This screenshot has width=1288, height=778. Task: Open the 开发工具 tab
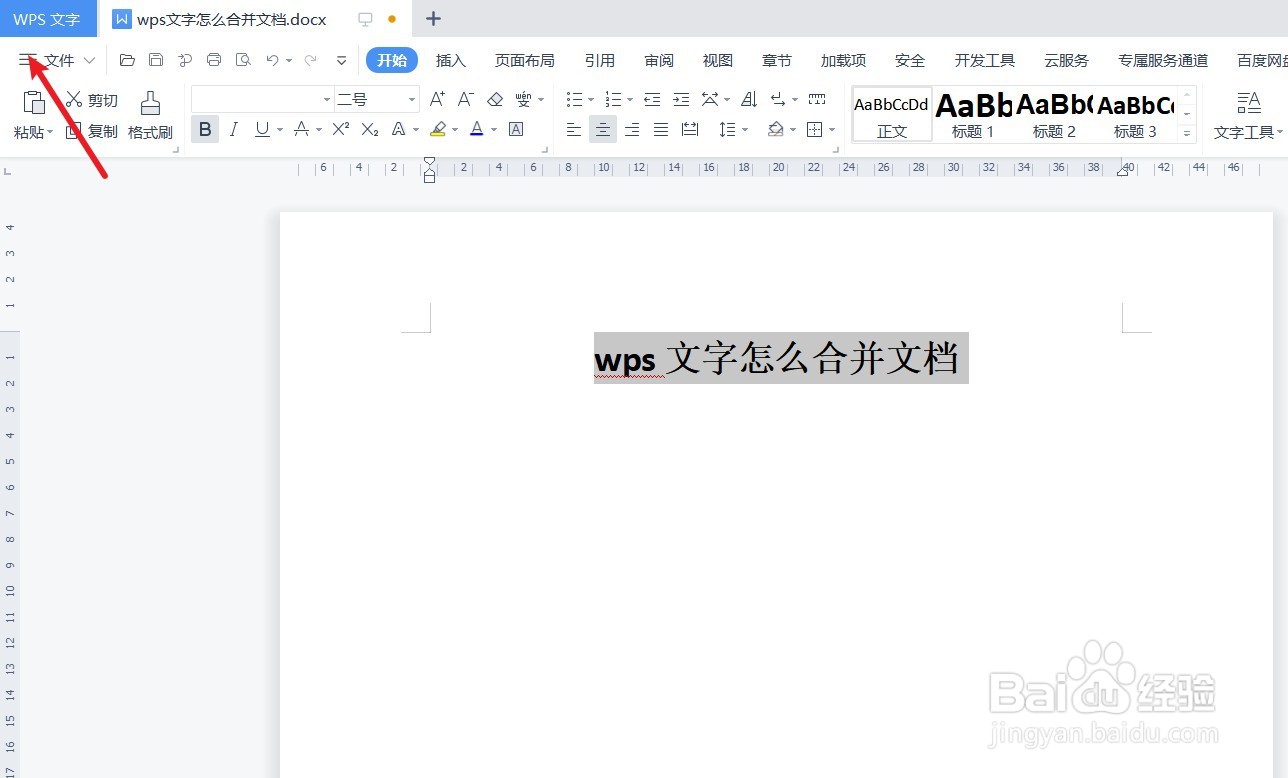985,60
